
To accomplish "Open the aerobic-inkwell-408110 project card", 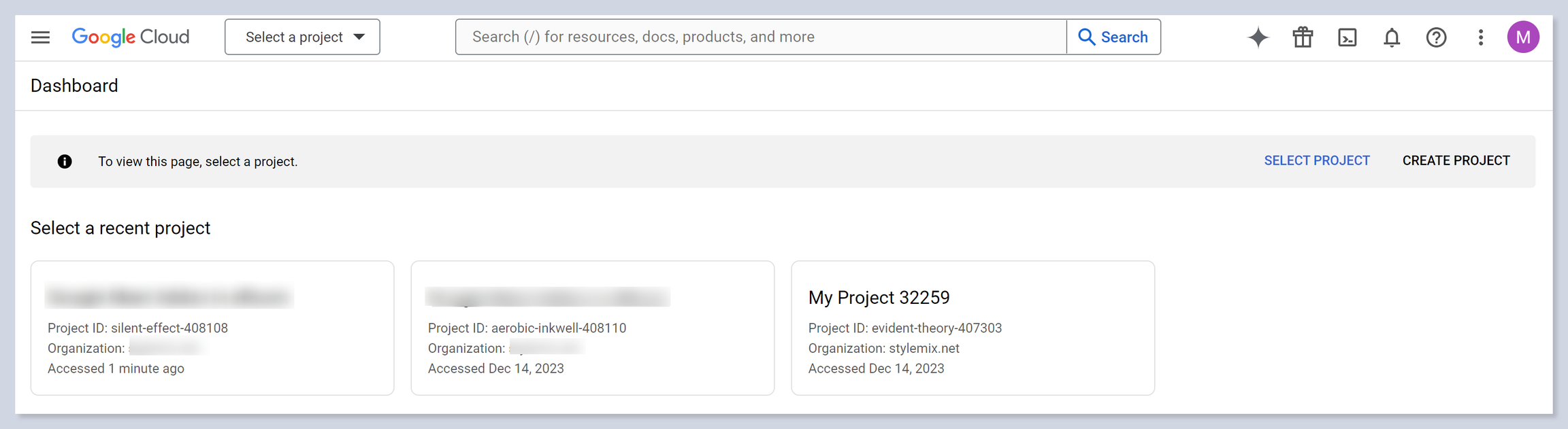I will point(592,328).
